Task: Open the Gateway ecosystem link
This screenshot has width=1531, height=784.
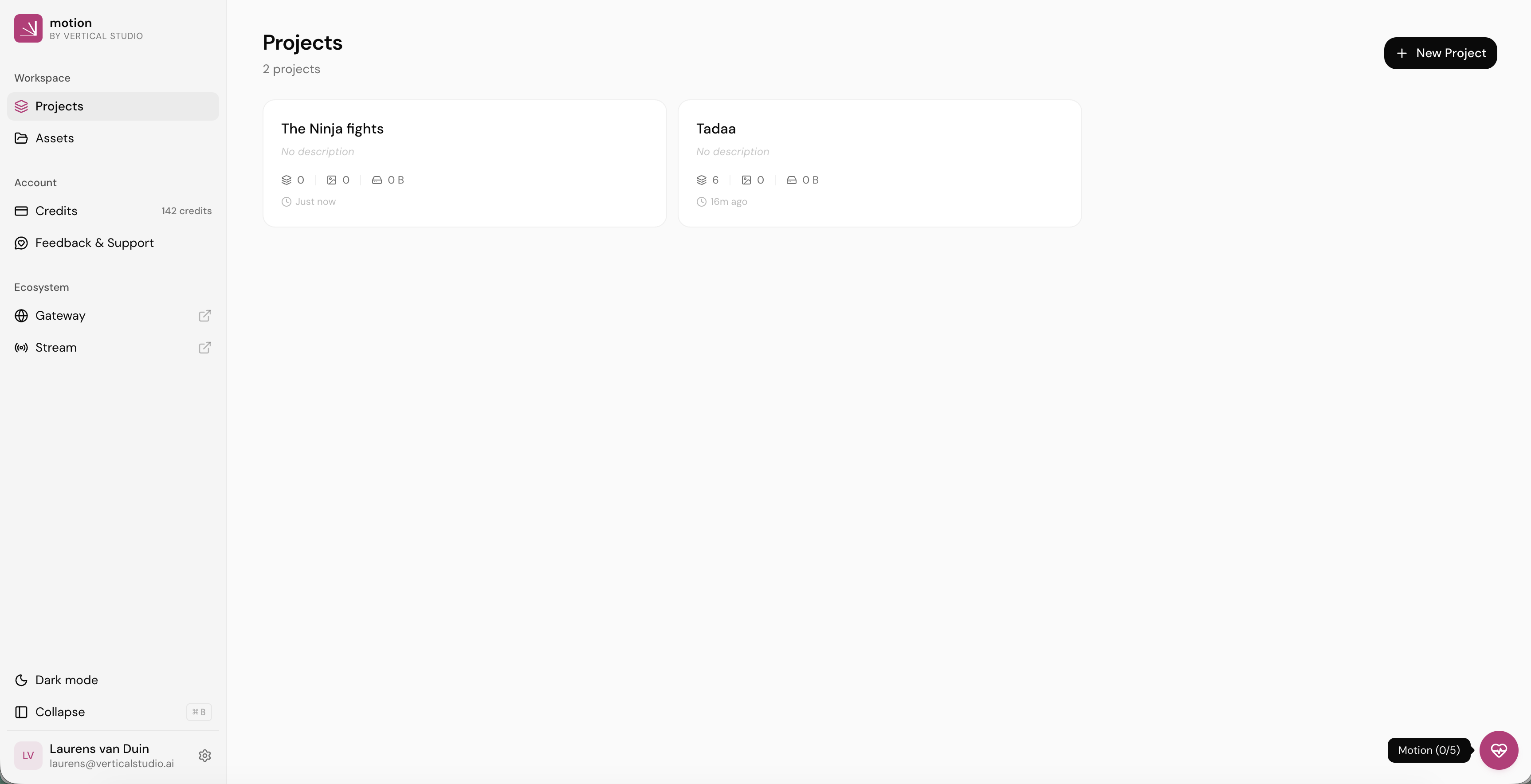Action: click(60, 316)
